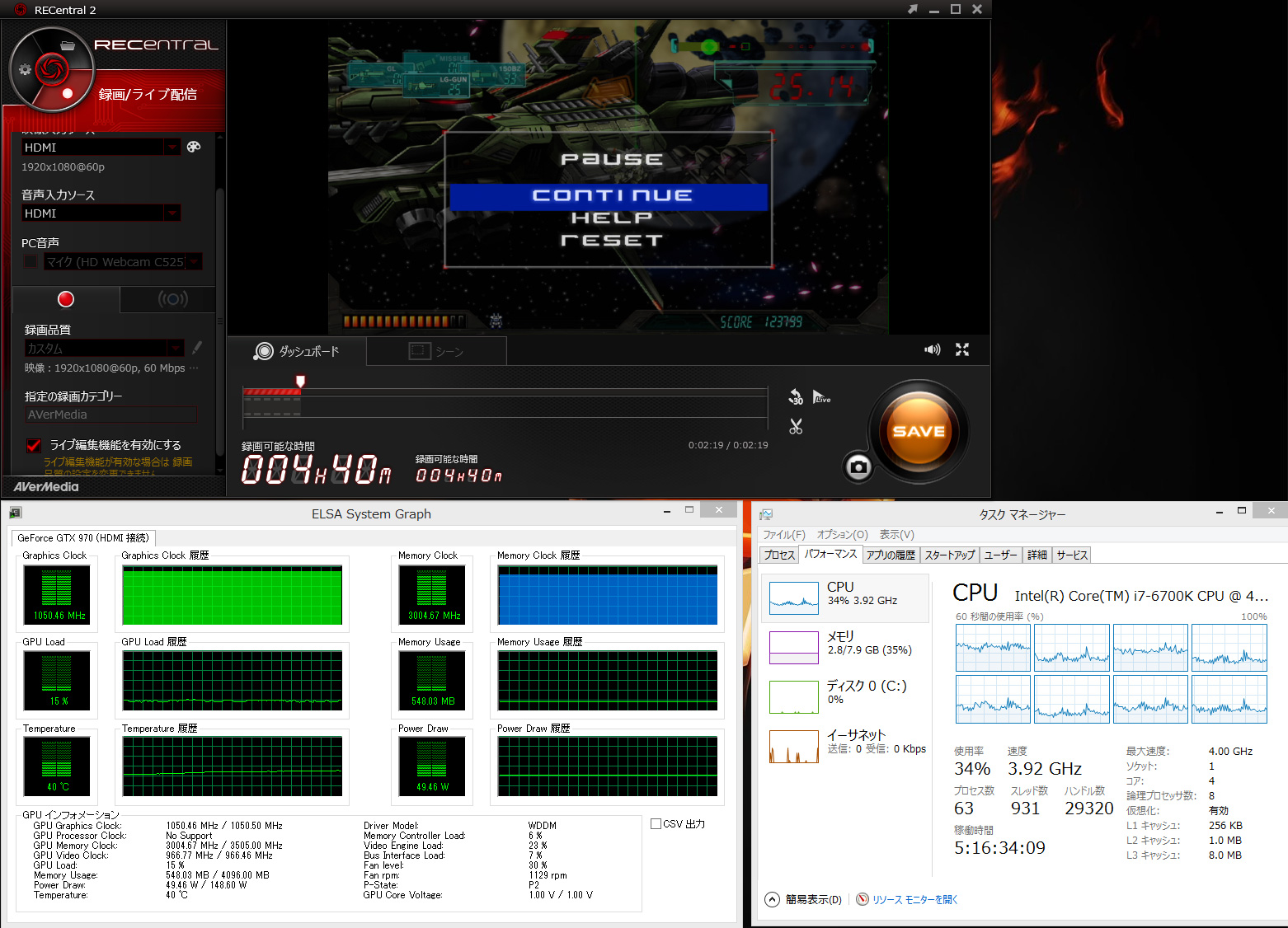
Task: Switch to the Scene tab
Action: [436, 352]
